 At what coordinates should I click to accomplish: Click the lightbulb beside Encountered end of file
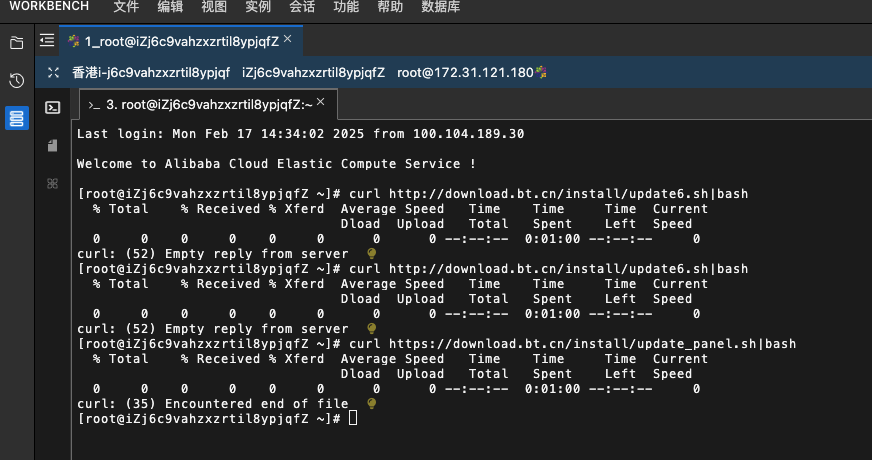[371, 404]
